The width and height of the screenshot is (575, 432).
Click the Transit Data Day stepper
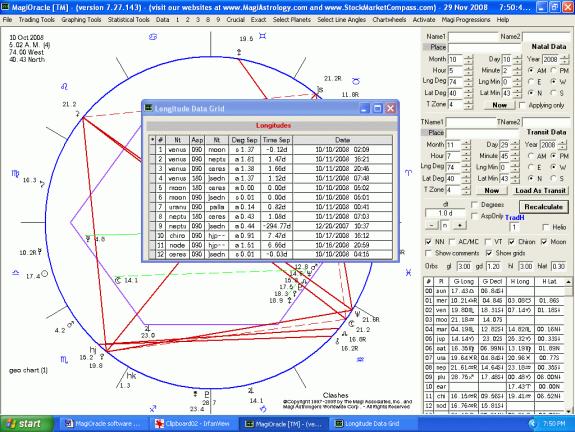point(515,145)
